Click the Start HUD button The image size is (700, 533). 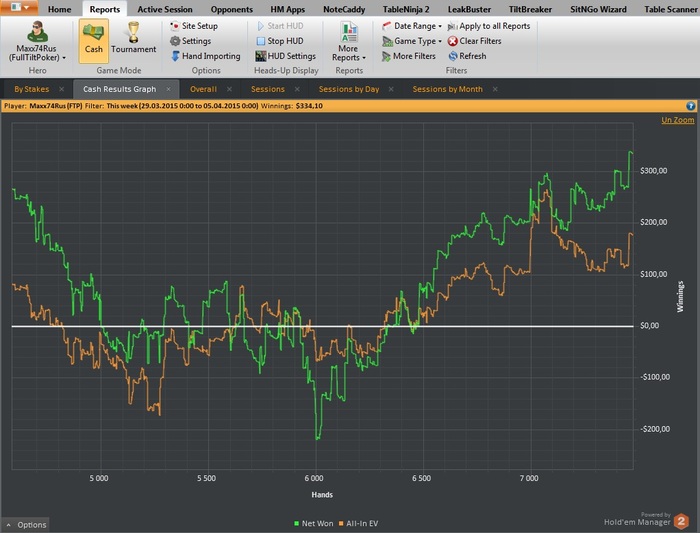click(280, 26)
